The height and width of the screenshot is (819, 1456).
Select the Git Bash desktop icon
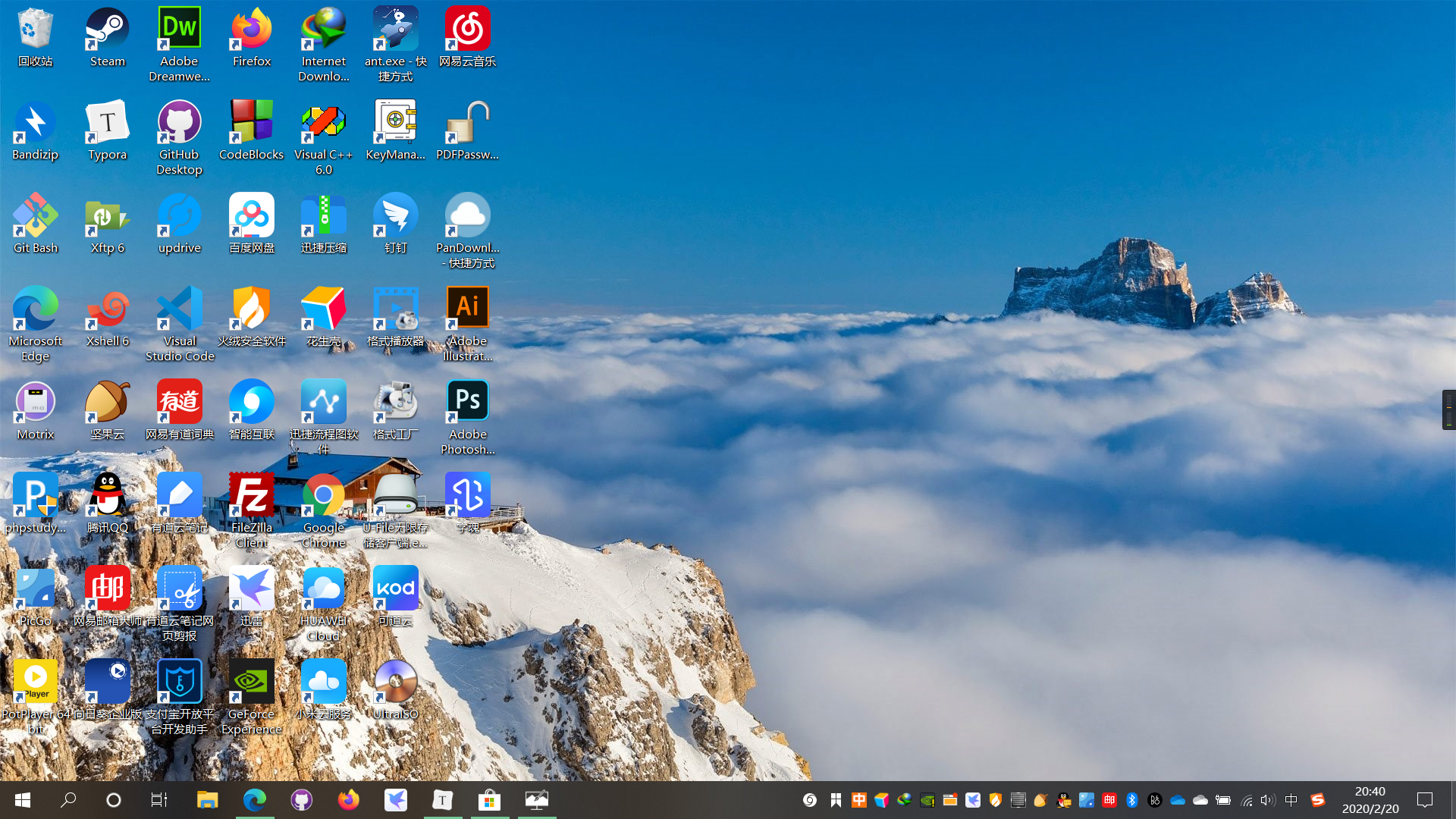[x=35, y=216]
